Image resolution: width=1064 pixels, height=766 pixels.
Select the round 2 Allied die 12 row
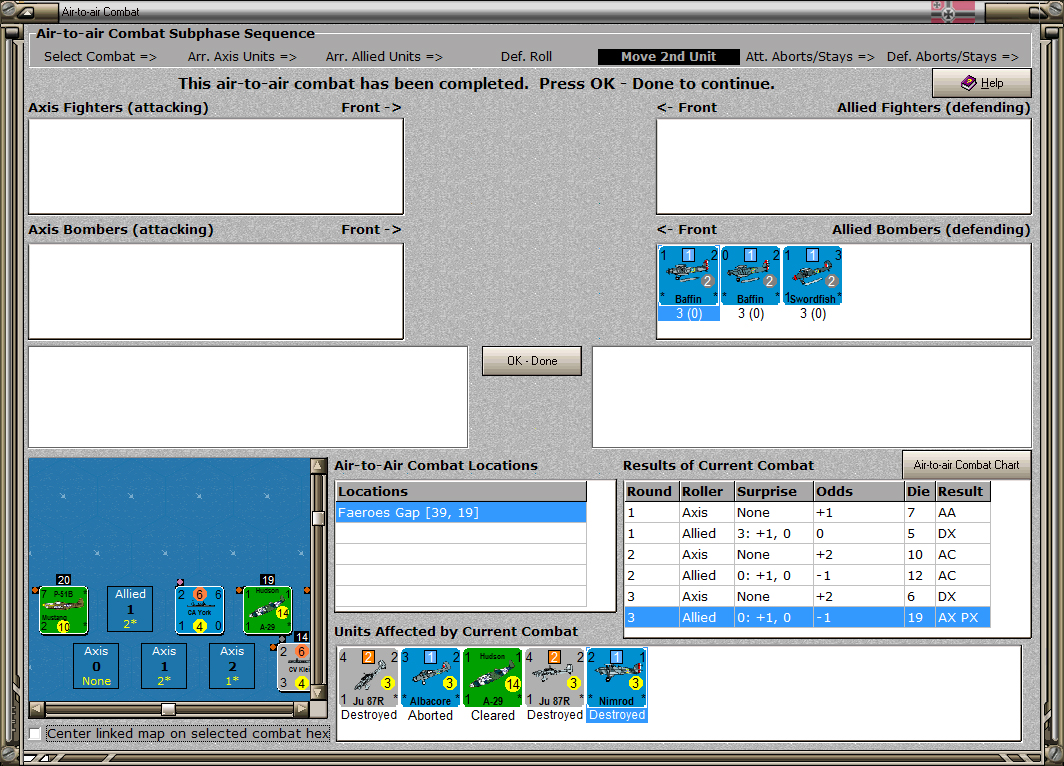(x=807, y=575)
